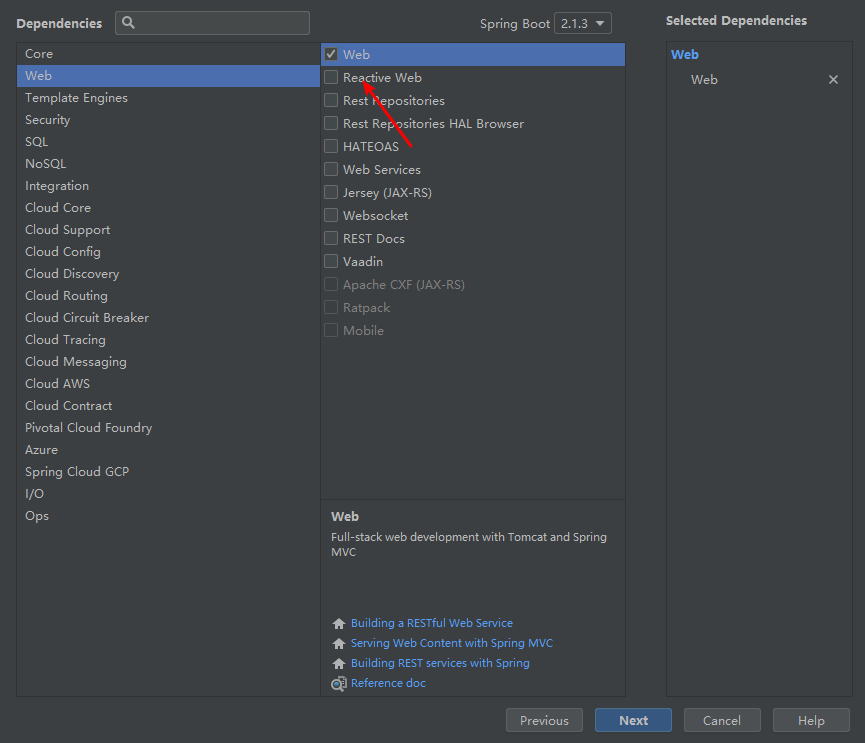Go back with the Previous button

[544, 720]
